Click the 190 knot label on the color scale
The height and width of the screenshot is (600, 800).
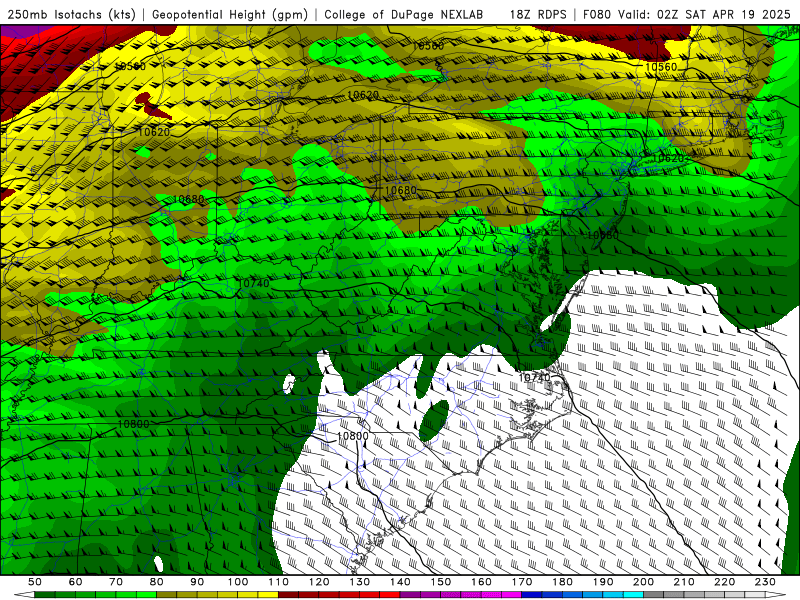(x=603, y=582)
